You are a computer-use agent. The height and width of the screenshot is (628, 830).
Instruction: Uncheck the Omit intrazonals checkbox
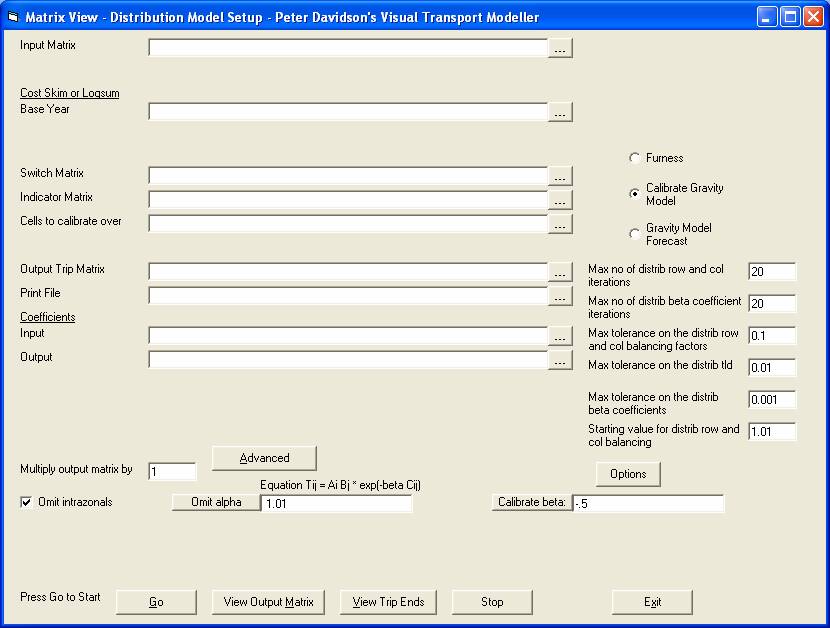[x=27, y=502]
